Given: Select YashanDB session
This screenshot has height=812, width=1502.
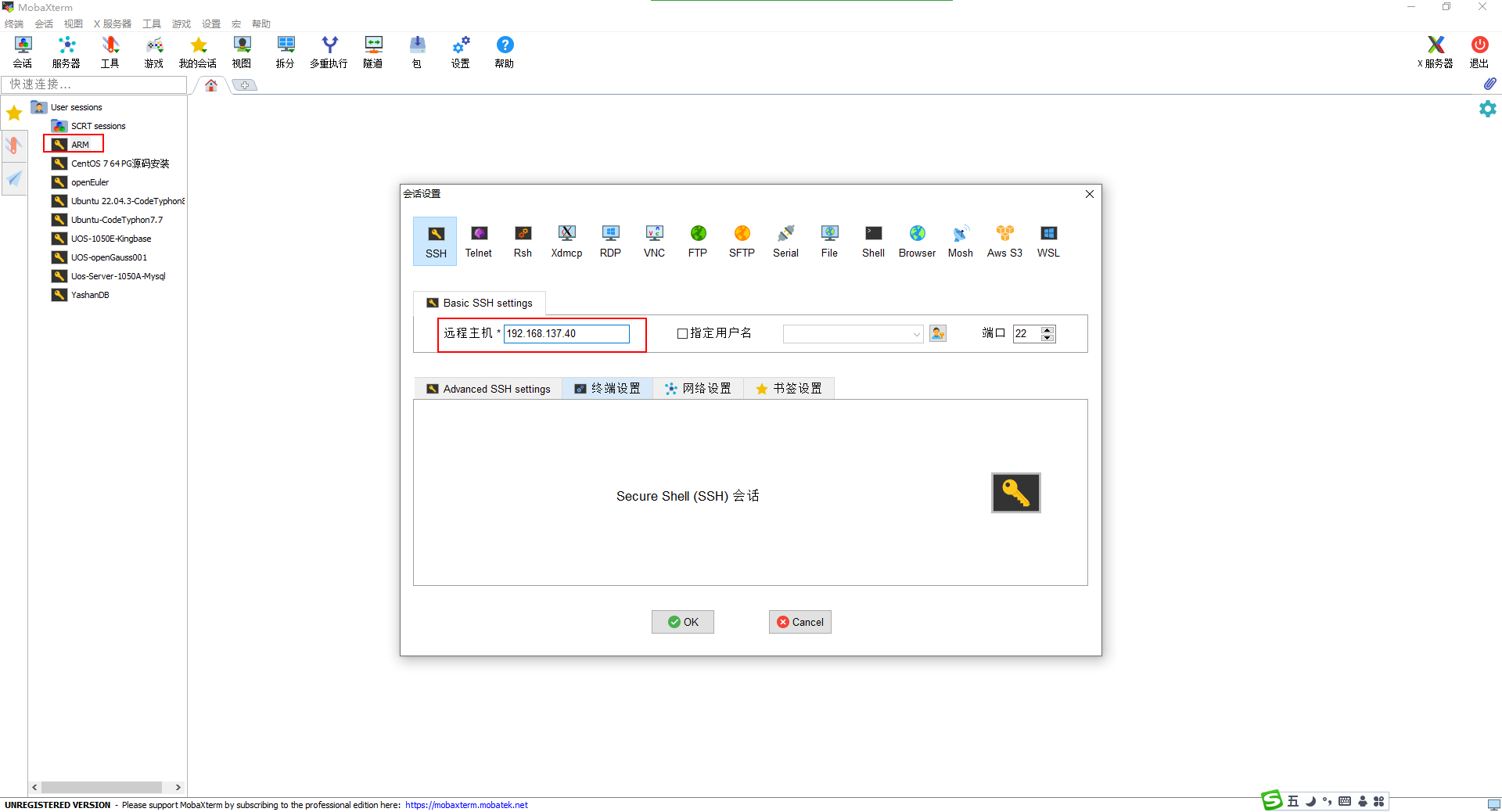Looking at the screenshot, I should point(81,295).
